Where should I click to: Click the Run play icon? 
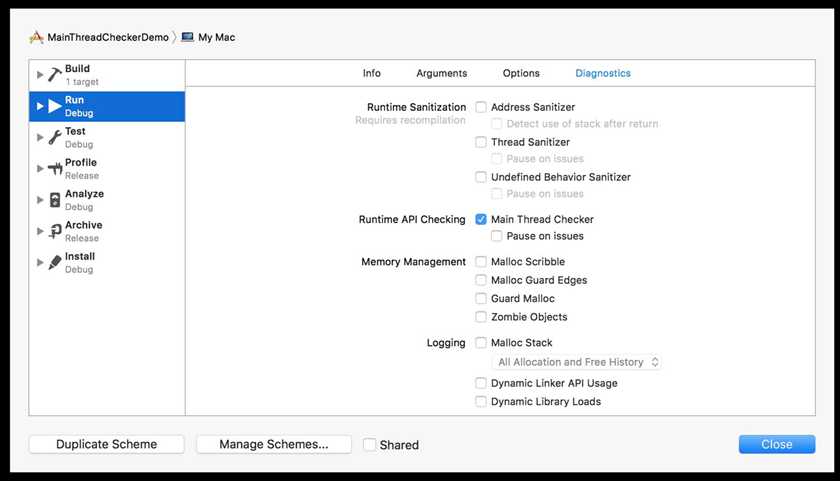point(55,106)
